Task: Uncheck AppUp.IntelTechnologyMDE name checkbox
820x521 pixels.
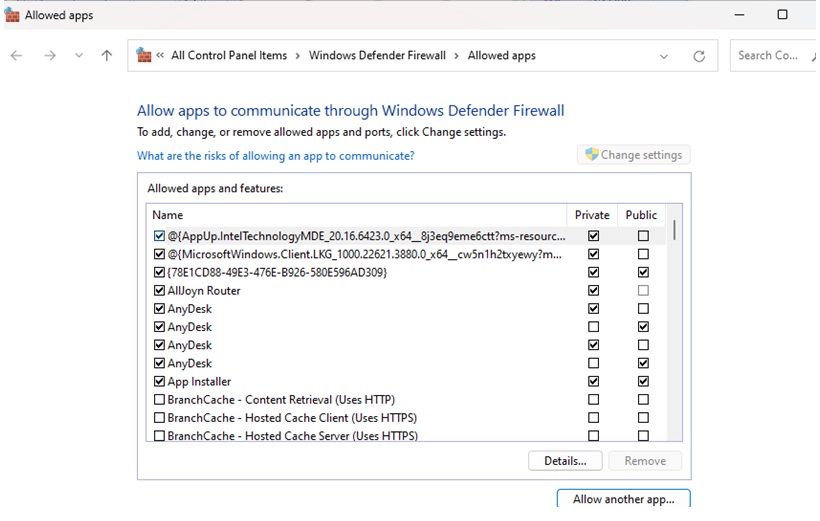Action: pos(159,236)
